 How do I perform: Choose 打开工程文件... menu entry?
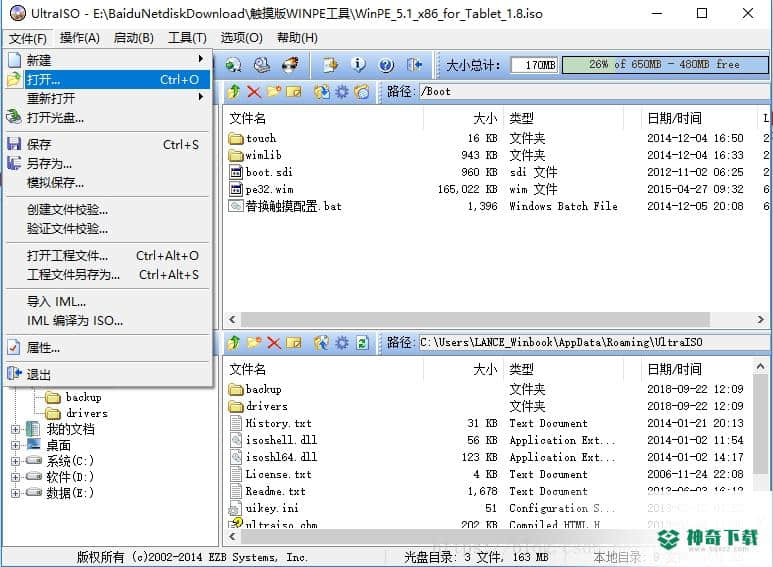pyautogui.click(x=109, y=255)
